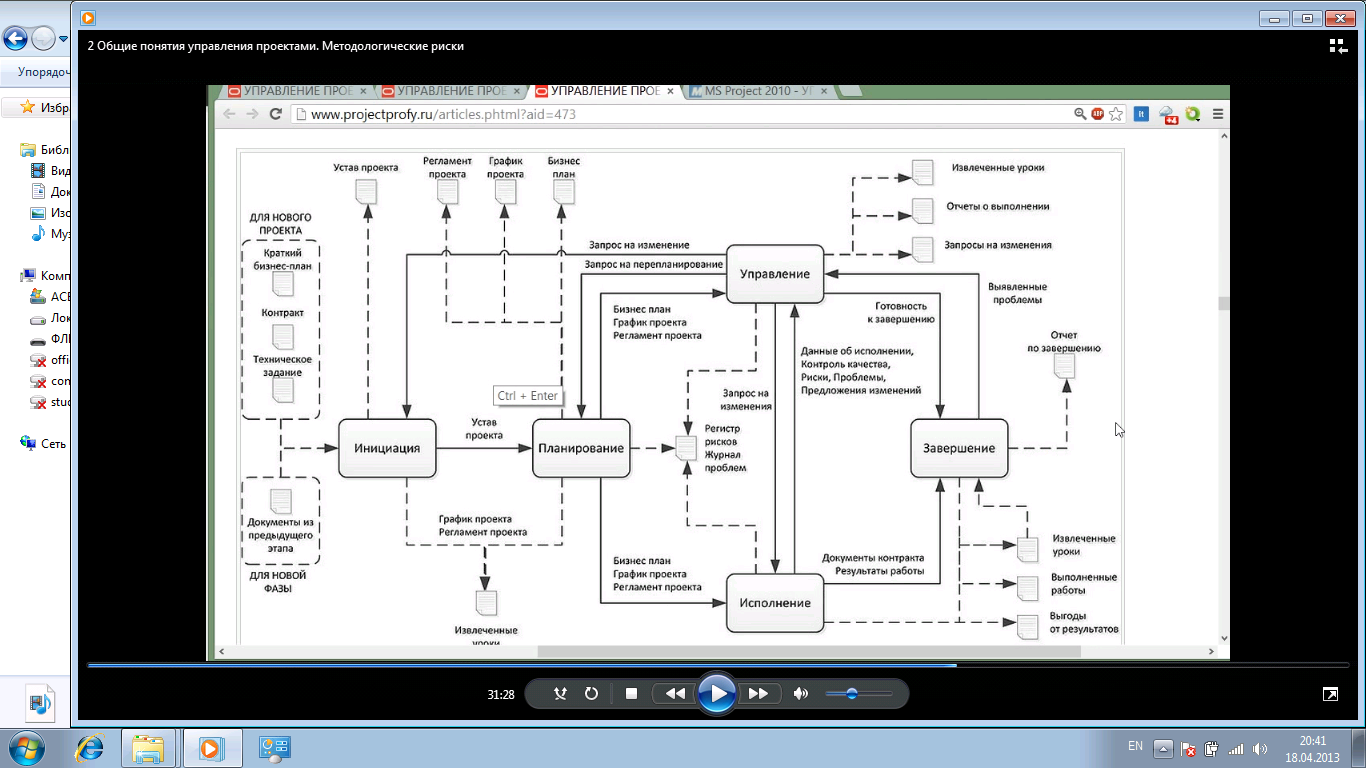The height and width of the screenshot is (768, 1366).
Task: Open Explorer recent locations dropdown arrow
Action: click(64, 39)
